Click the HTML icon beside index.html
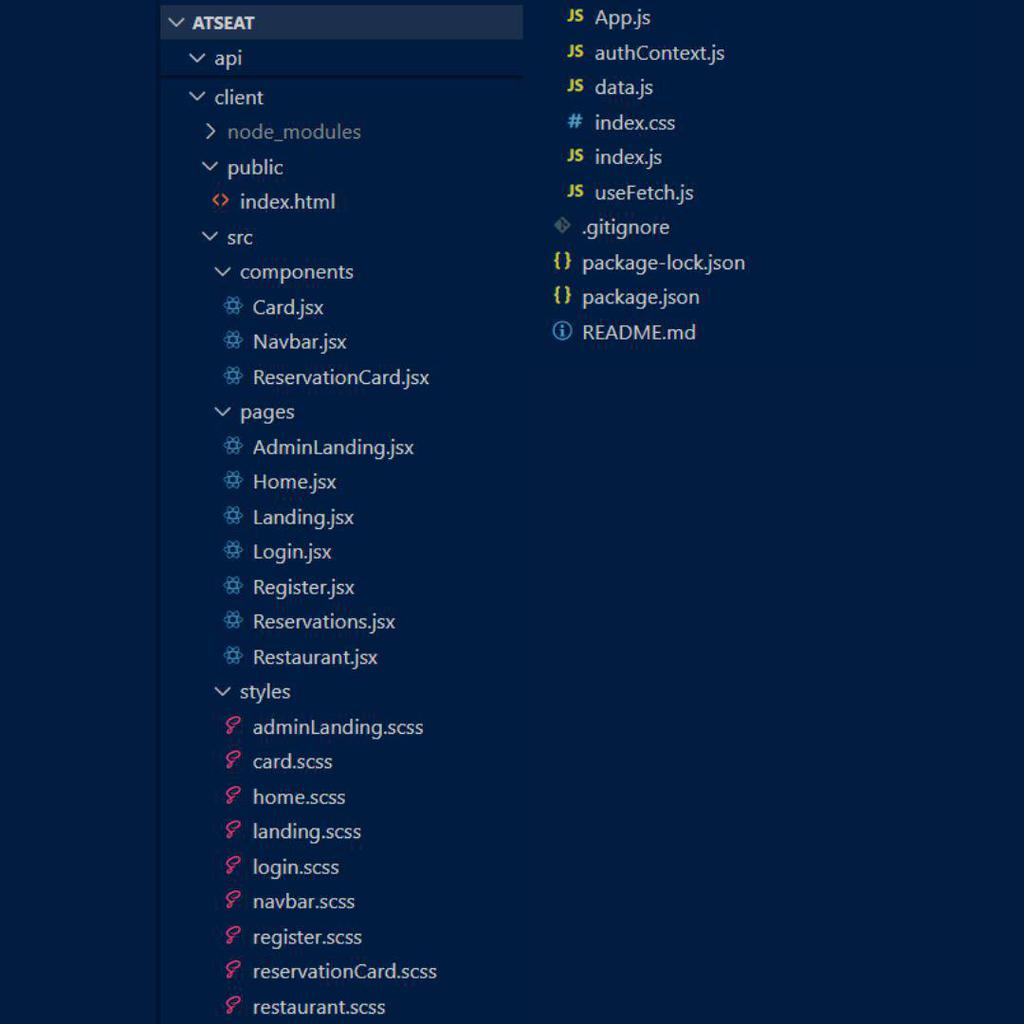The height and width of the screenshot is (1024, 1024). tap(221, 201)
